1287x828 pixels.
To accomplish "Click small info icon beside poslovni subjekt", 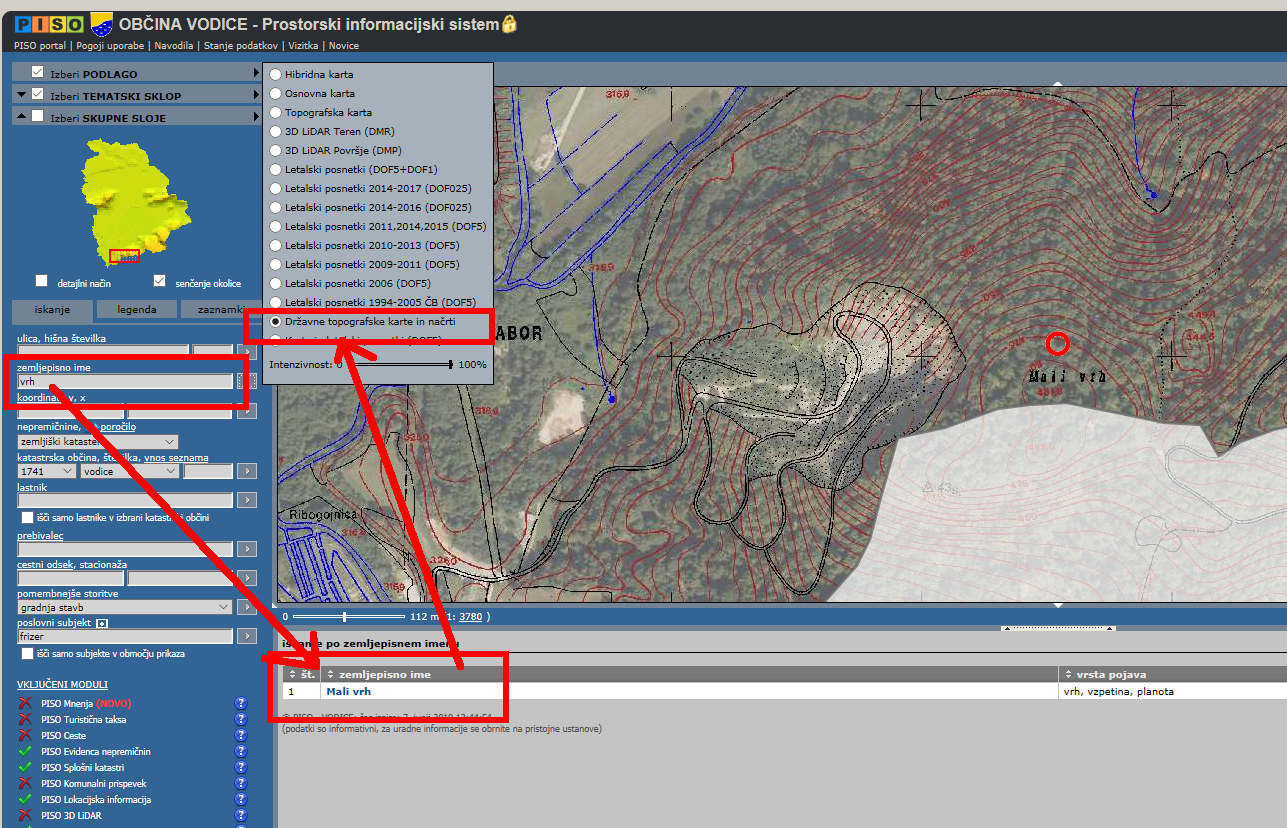I will (x=102, y=623).
